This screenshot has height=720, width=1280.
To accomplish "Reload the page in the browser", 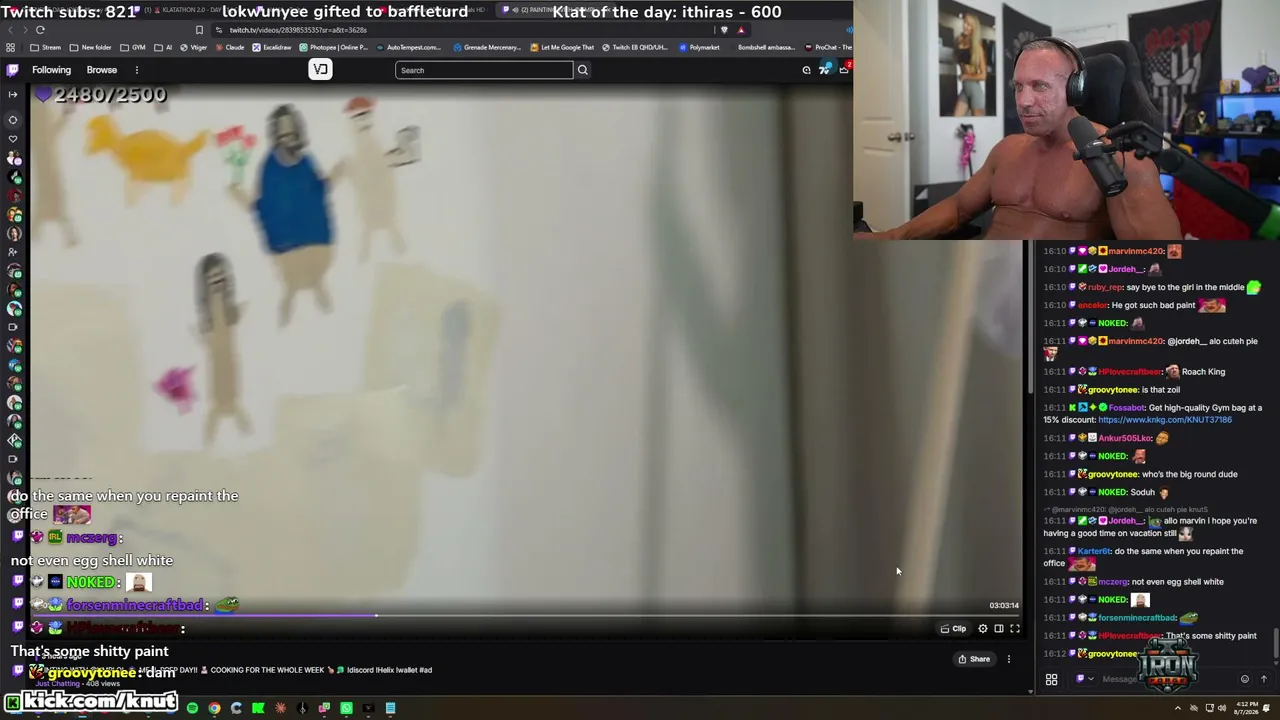I will [40, 30].
